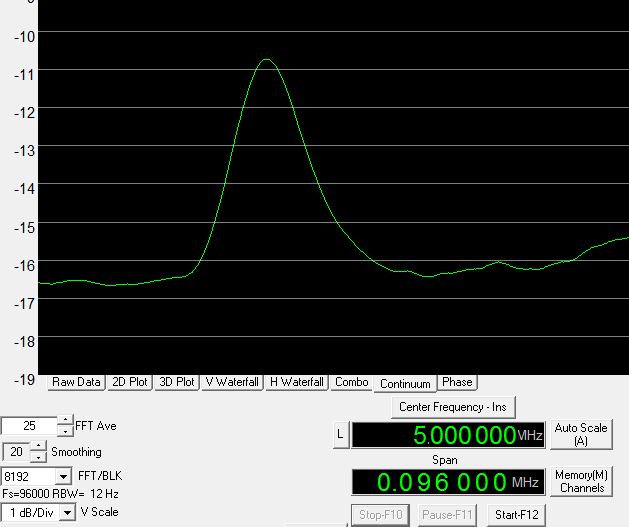Switch to H Waterfall tab
Image resolution: width=629 pixels, height=527 pixels.
(x=298, y=382)
